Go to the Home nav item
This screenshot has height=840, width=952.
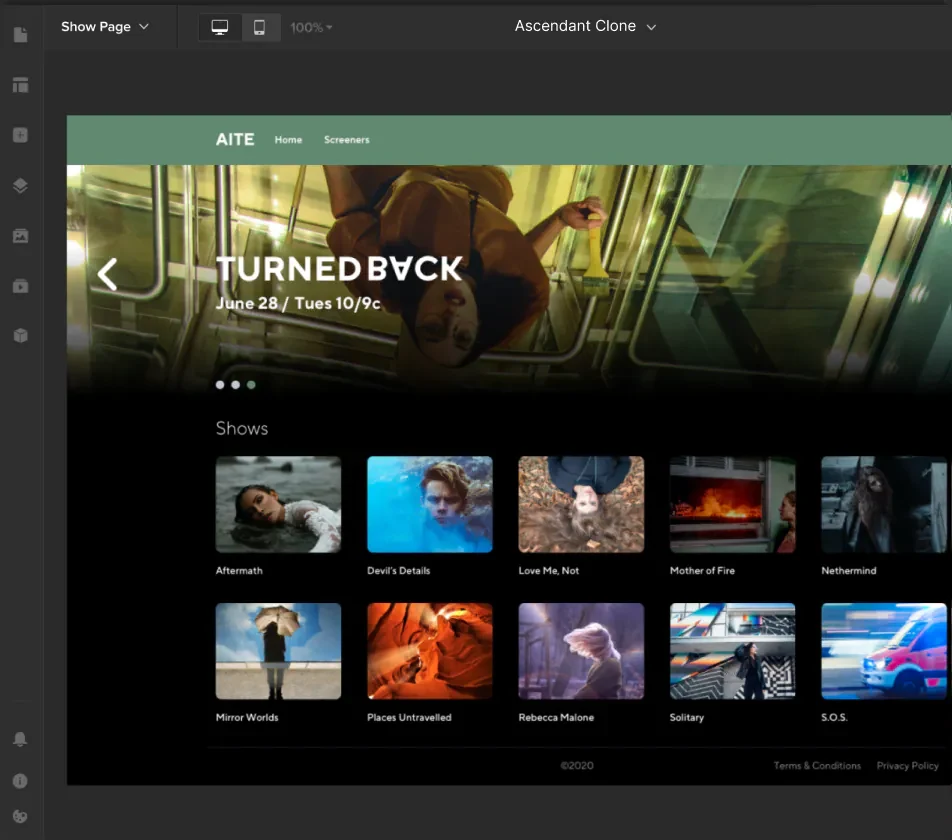pyautogui.click(x=288, y=140)
